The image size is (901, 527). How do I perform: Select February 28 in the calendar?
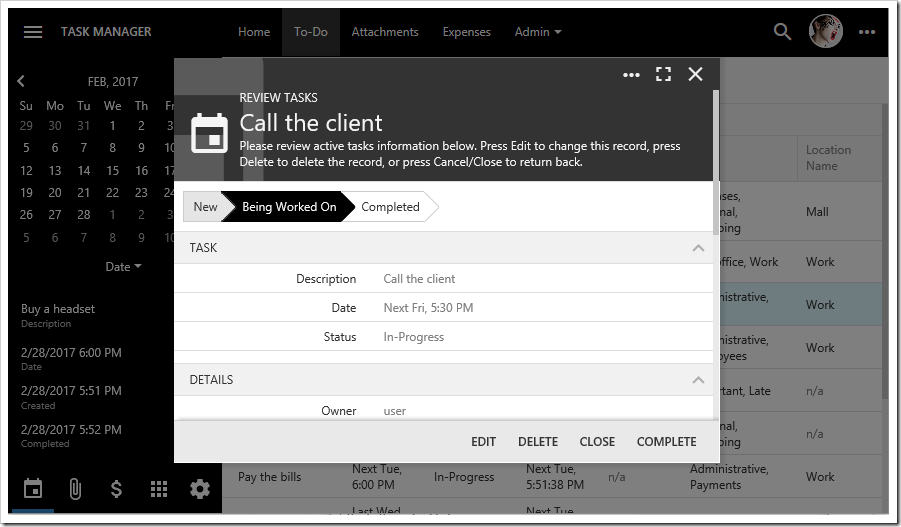84,215
